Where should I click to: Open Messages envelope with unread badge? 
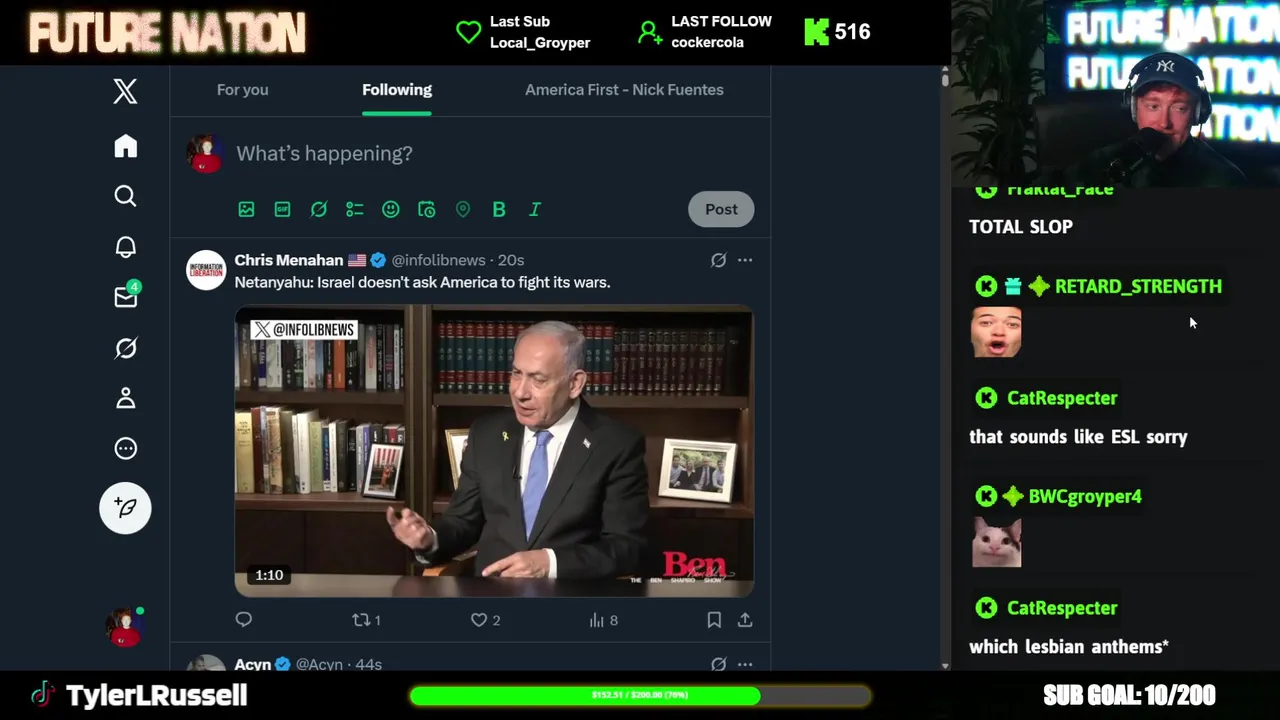[x=126, y=296]
